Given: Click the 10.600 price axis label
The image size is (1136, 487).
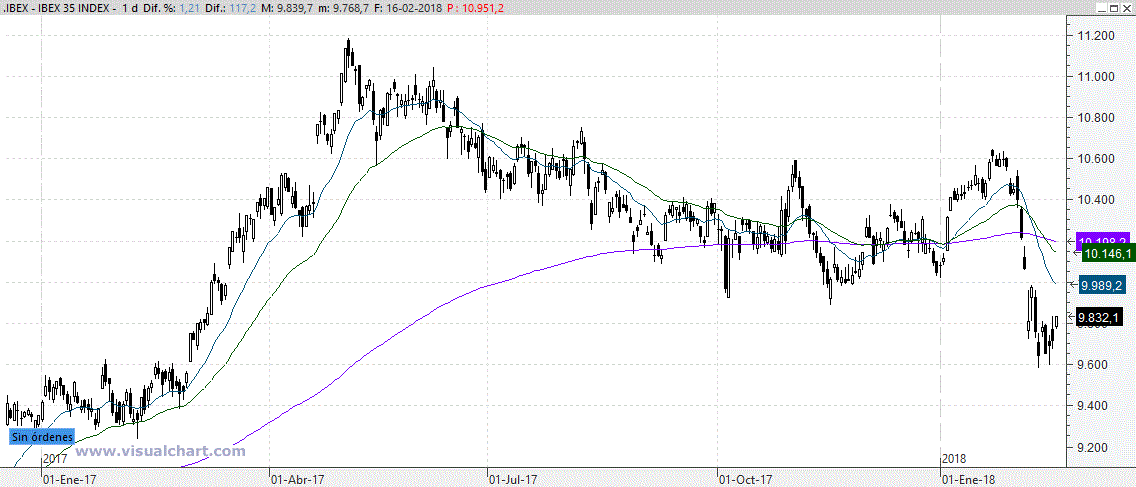Looking at the screenshot, I should tap(1095, 159).
